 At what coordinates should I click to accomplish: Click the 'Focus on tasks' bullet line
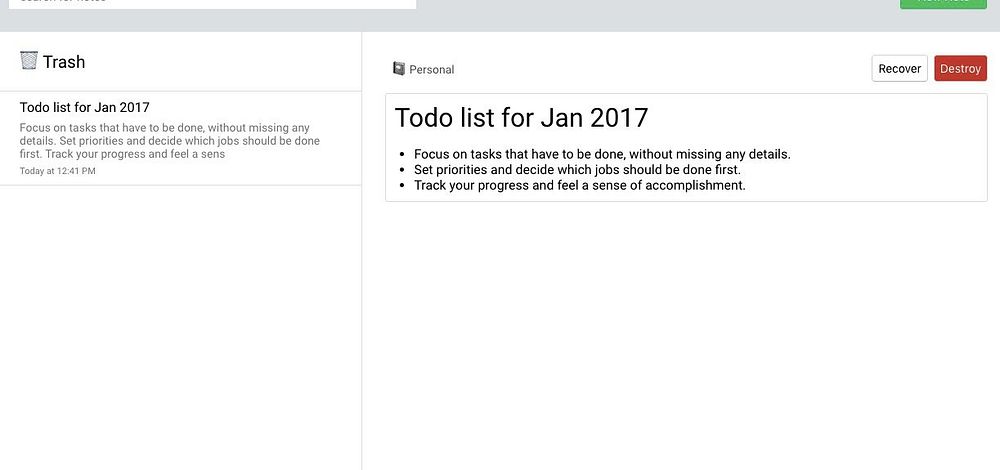click(602, 154)
